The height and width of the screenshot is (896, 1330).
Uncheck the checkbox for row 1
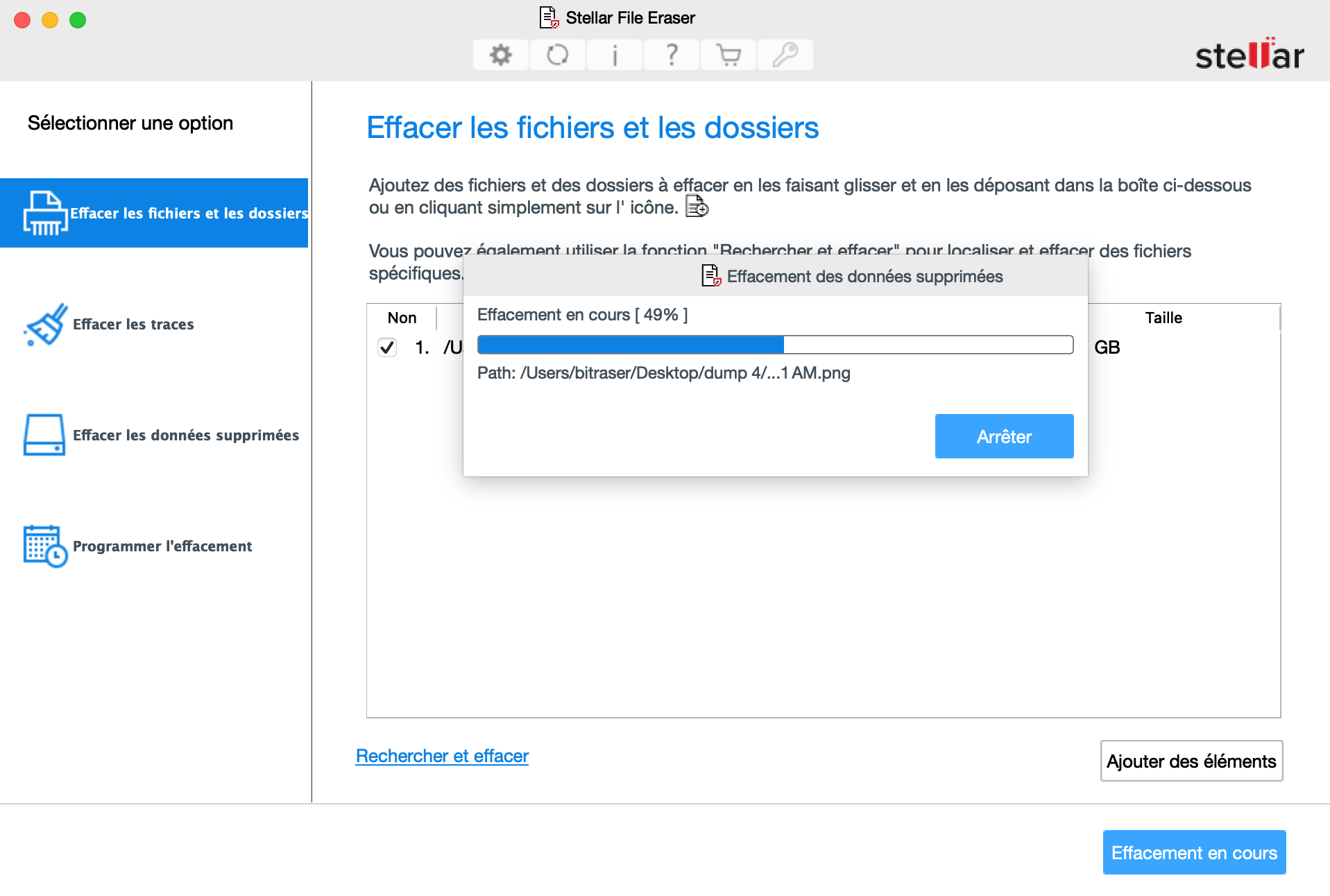[x=387, y=347]
